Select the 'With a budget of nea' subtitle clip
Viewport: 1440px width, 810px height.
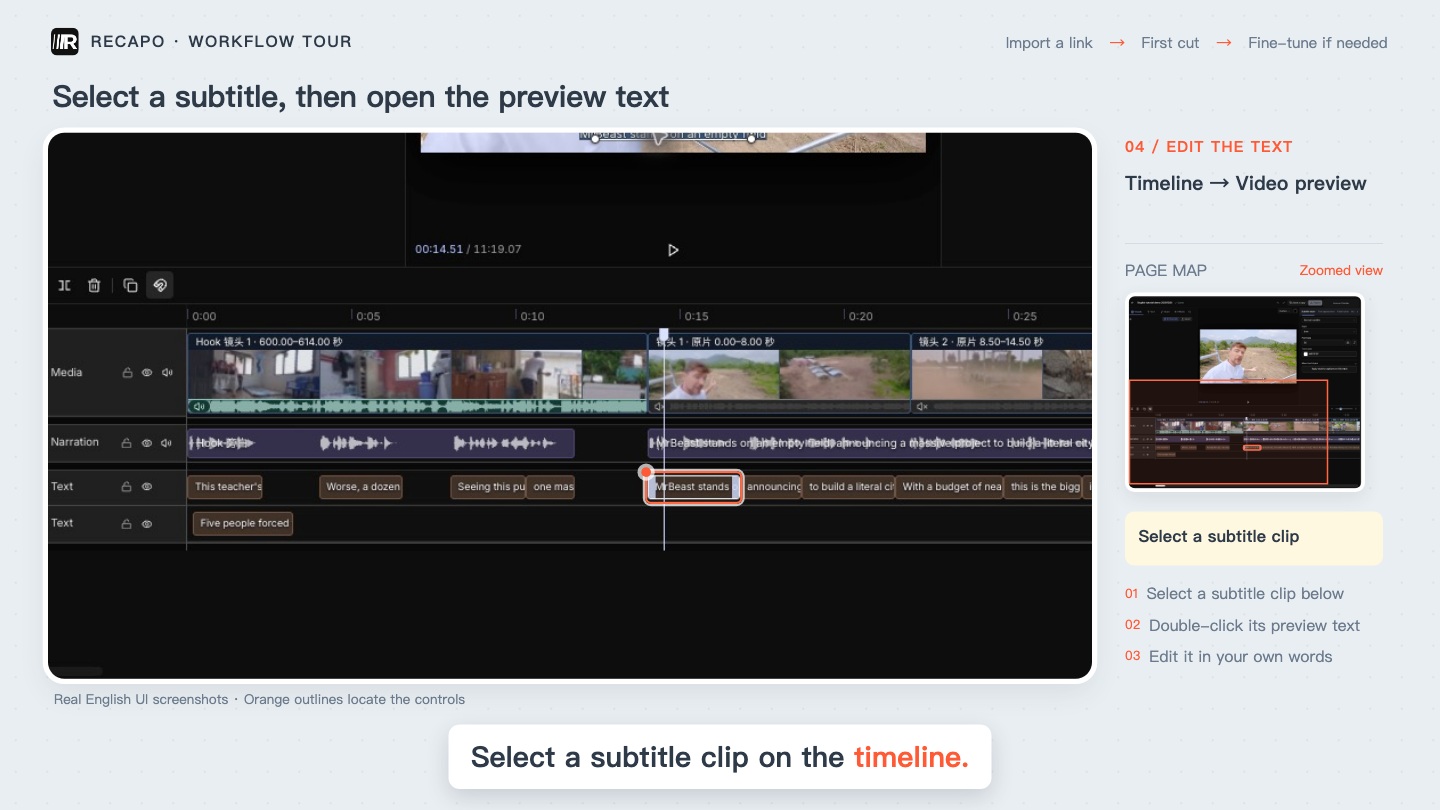(950, 487)
